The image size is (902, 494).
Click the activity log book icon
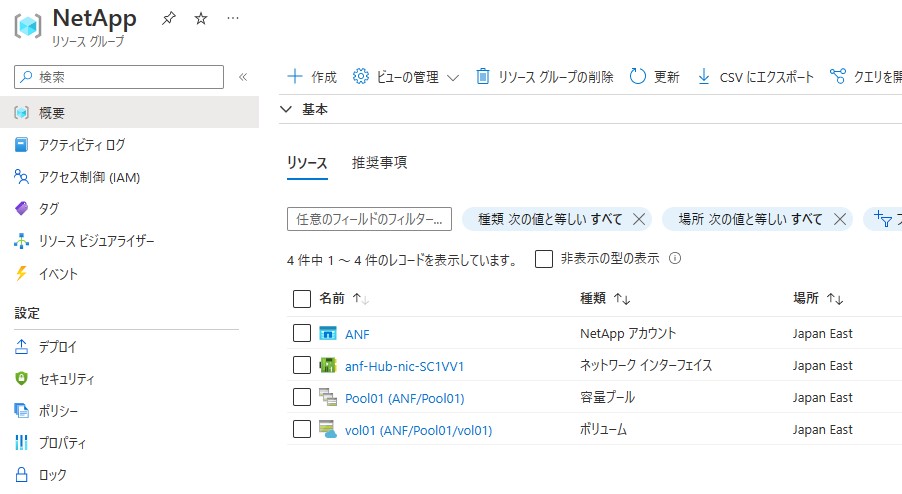click(21, 145)
